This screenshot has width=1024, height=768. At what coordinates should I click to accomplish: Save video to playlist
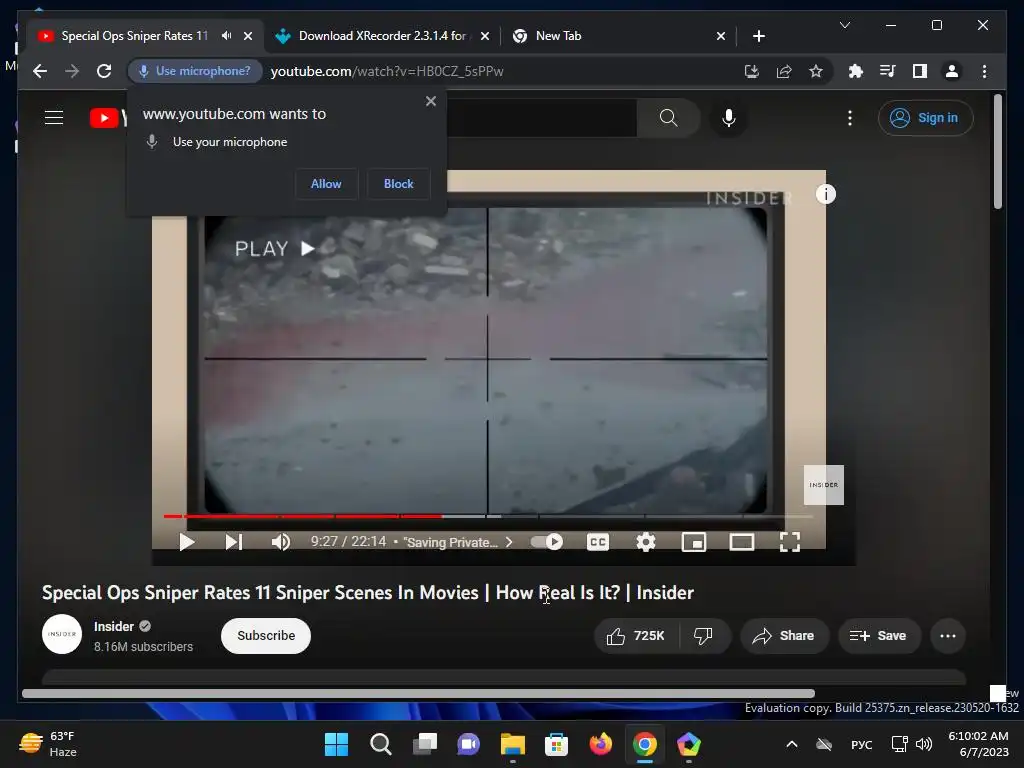(879, 635)
